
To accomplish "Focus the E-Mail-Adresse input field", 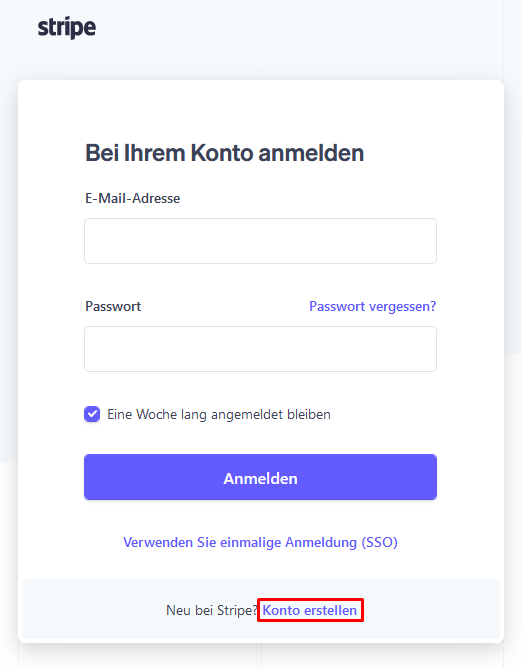I will click(x=260, y=241).
